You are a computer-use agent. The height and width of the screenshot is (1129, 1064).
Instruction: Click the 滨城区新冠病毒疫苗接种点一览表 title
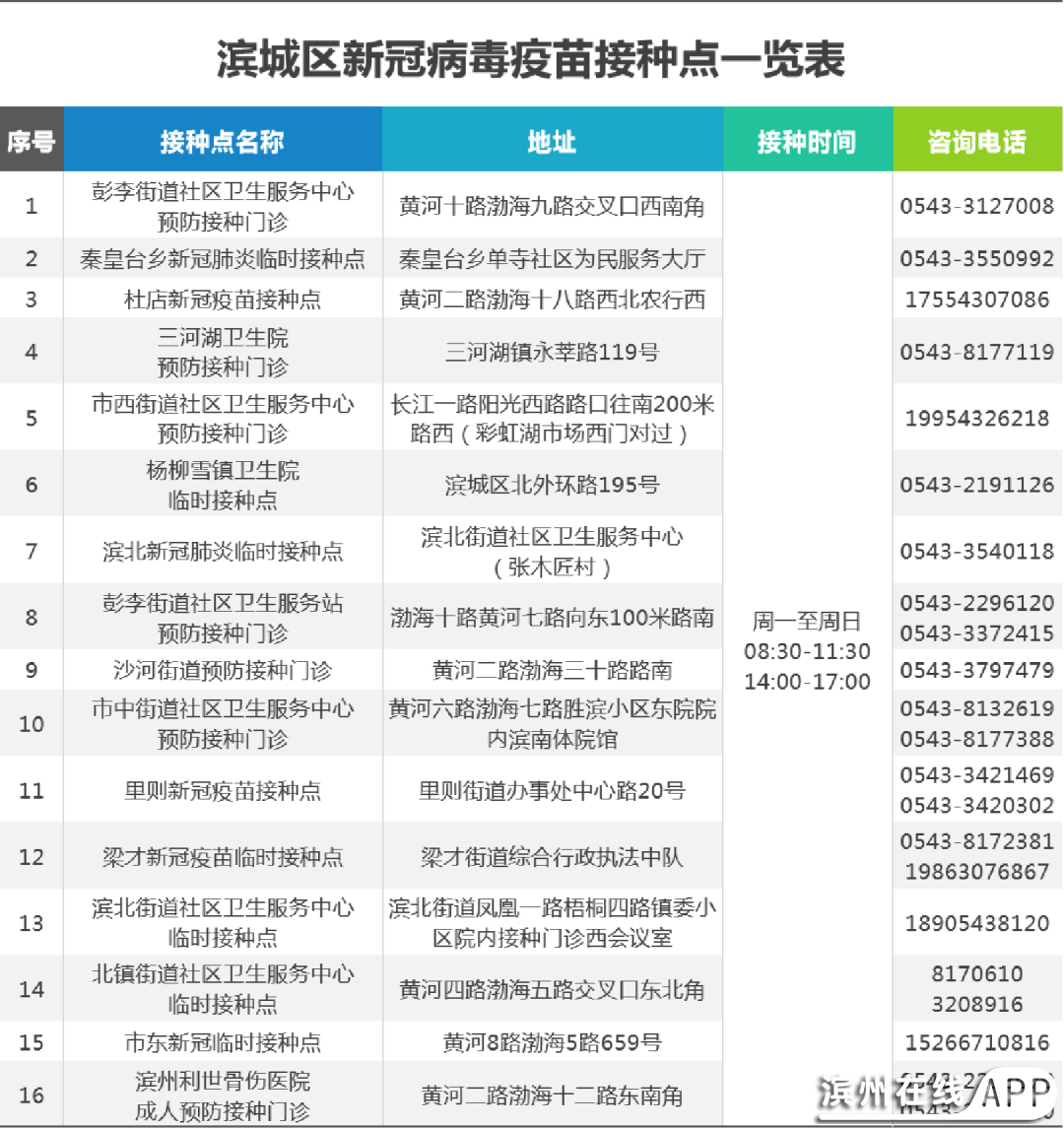click(x=531, y=59)
